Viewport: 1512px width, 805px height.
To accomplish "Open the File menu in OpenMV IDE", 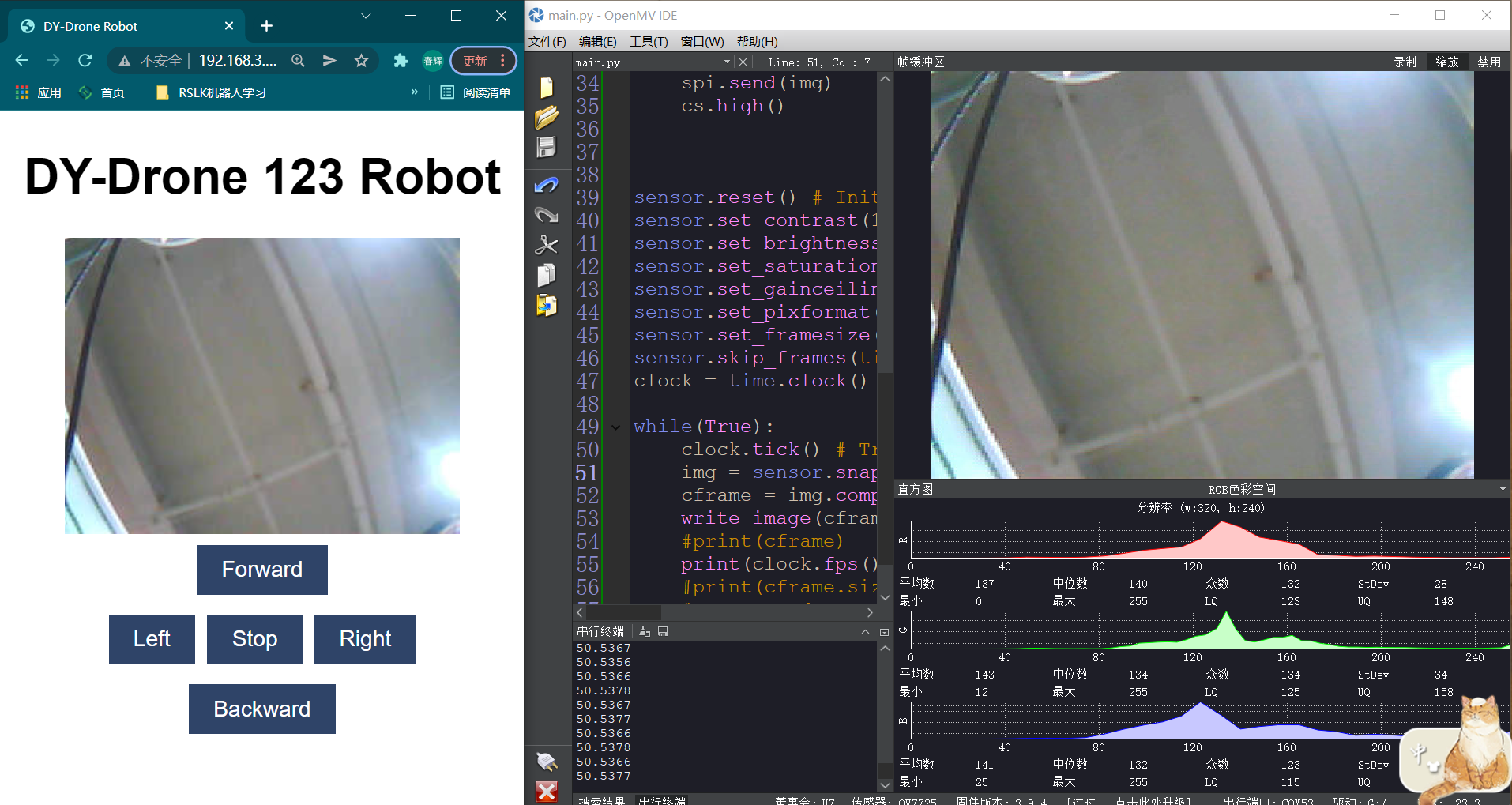I will click(547, 42).
